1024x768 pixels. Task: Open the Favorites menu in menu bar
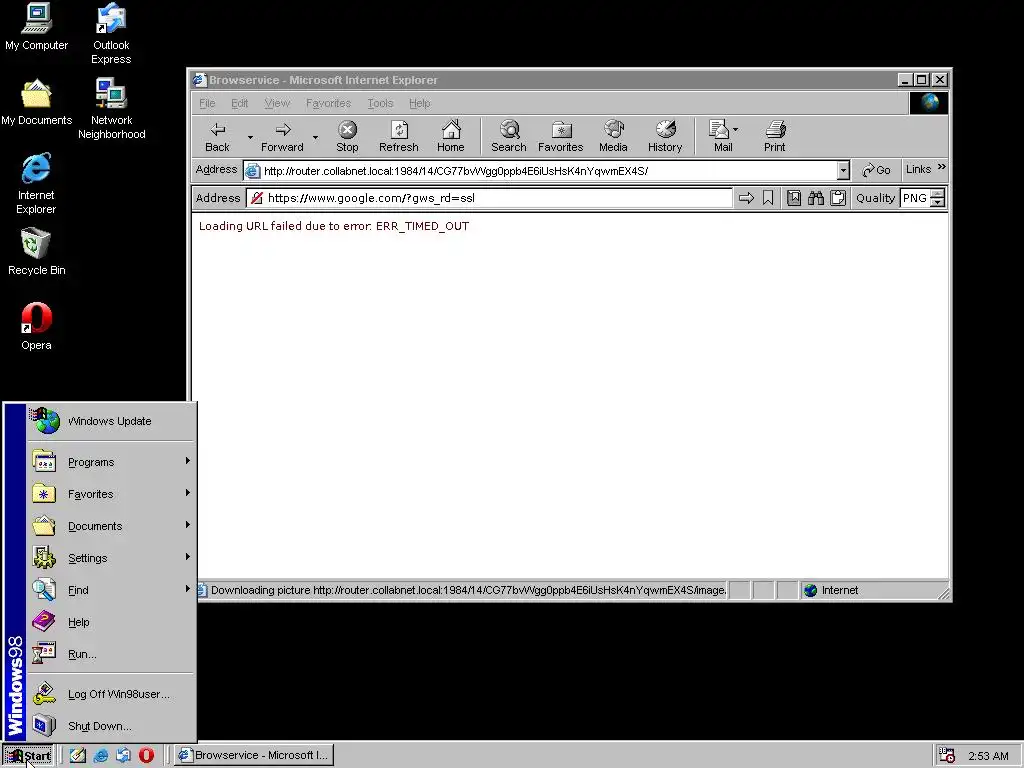pyautogui.click(x=328, y=103)
